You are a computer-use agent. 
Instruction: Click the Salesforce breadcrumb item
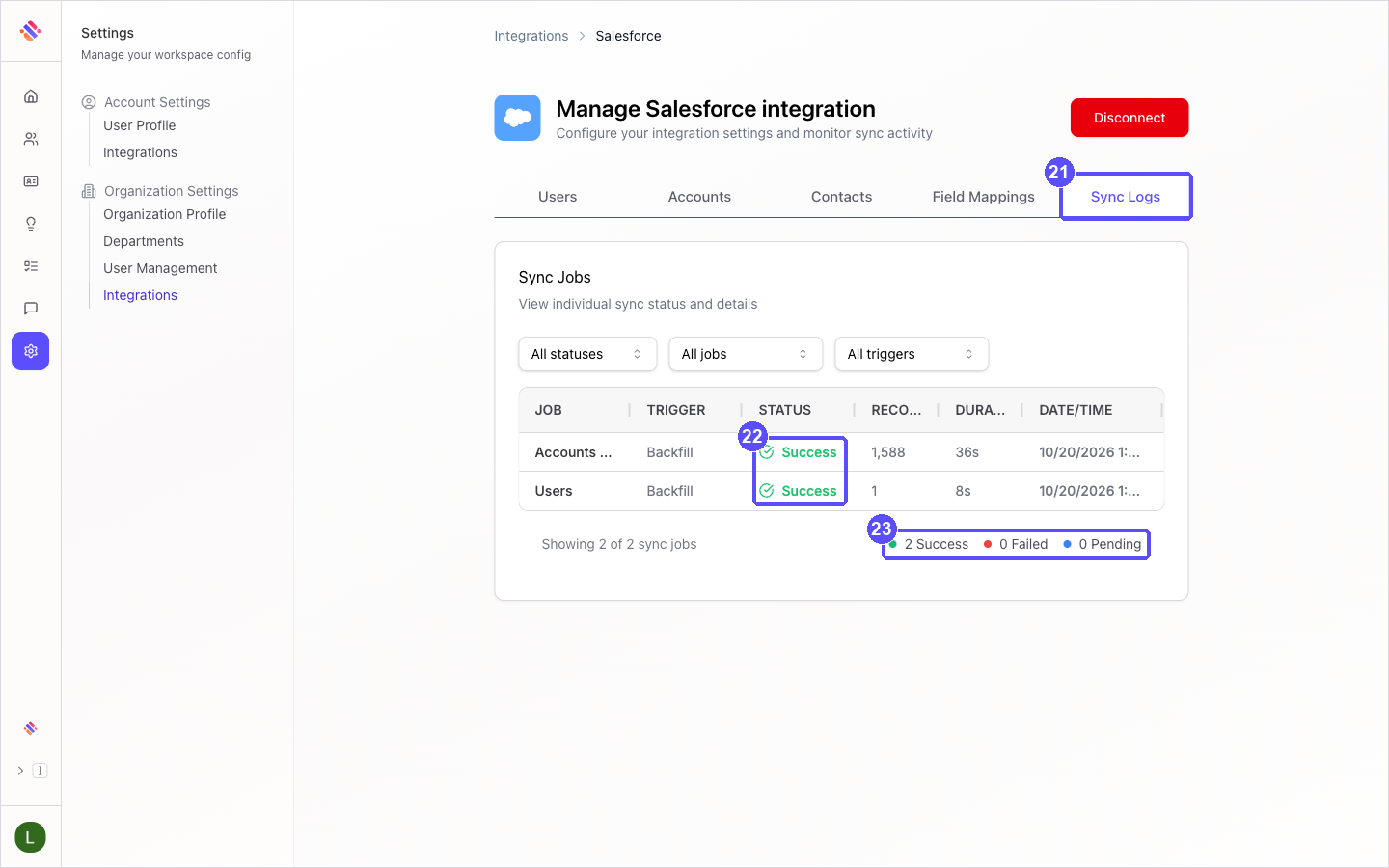coord(628,36)
